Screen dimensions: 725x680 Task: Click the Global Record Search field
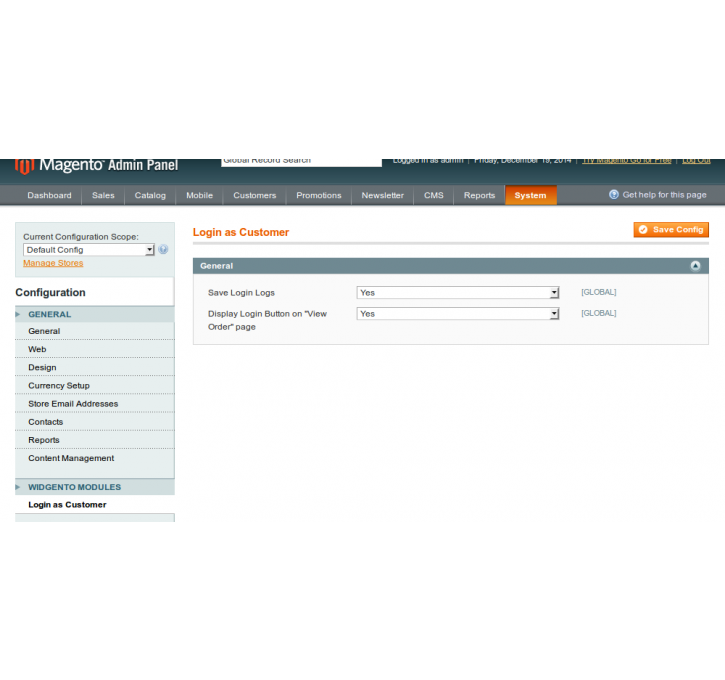pos(301,162)
